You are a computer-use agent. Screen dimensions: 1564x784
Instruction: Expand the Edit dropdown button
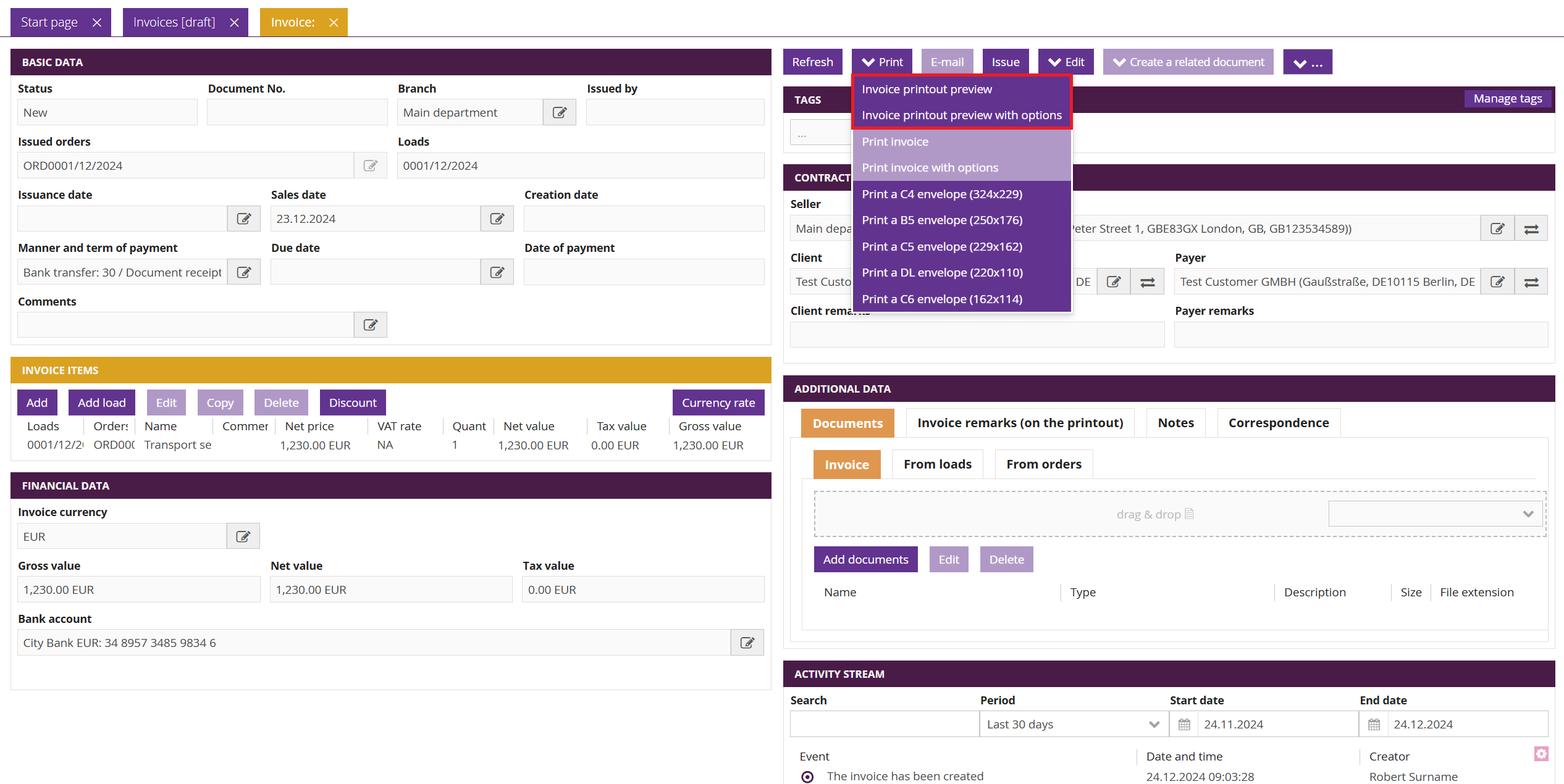point(1066,62)
